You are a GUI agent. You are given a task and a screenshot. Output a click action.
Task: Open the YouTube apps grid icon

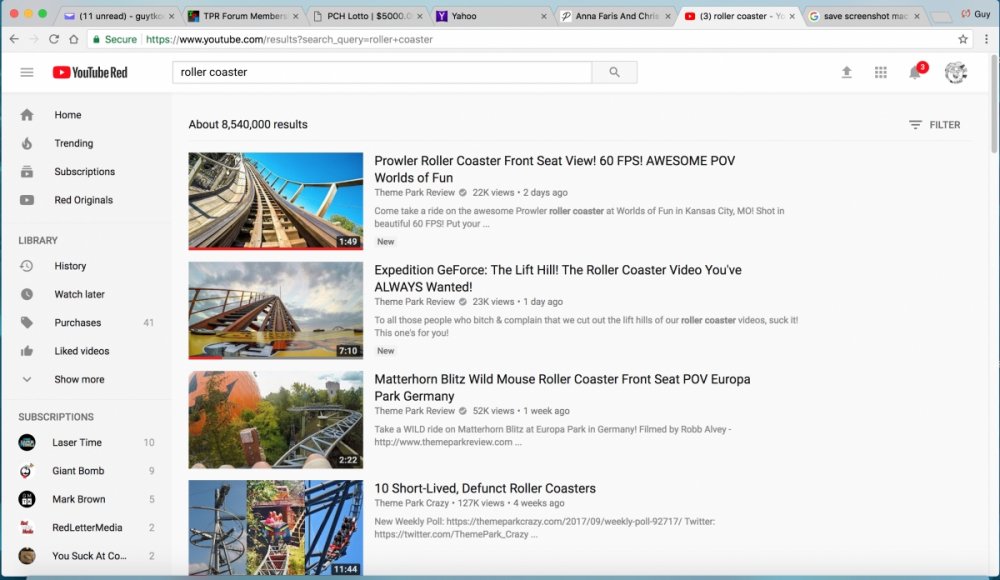(881, 72)
